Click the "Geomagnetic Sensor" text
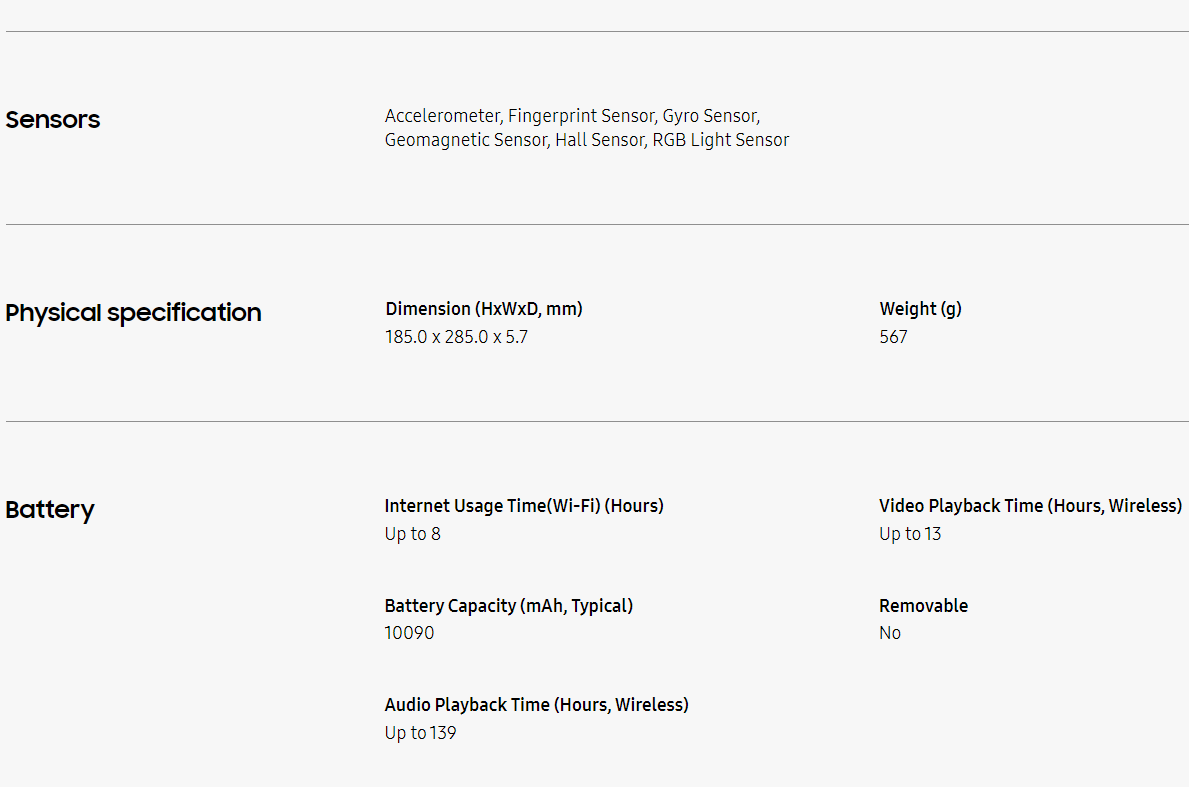Screen dimensions: 1189x787 pos(466,140)
